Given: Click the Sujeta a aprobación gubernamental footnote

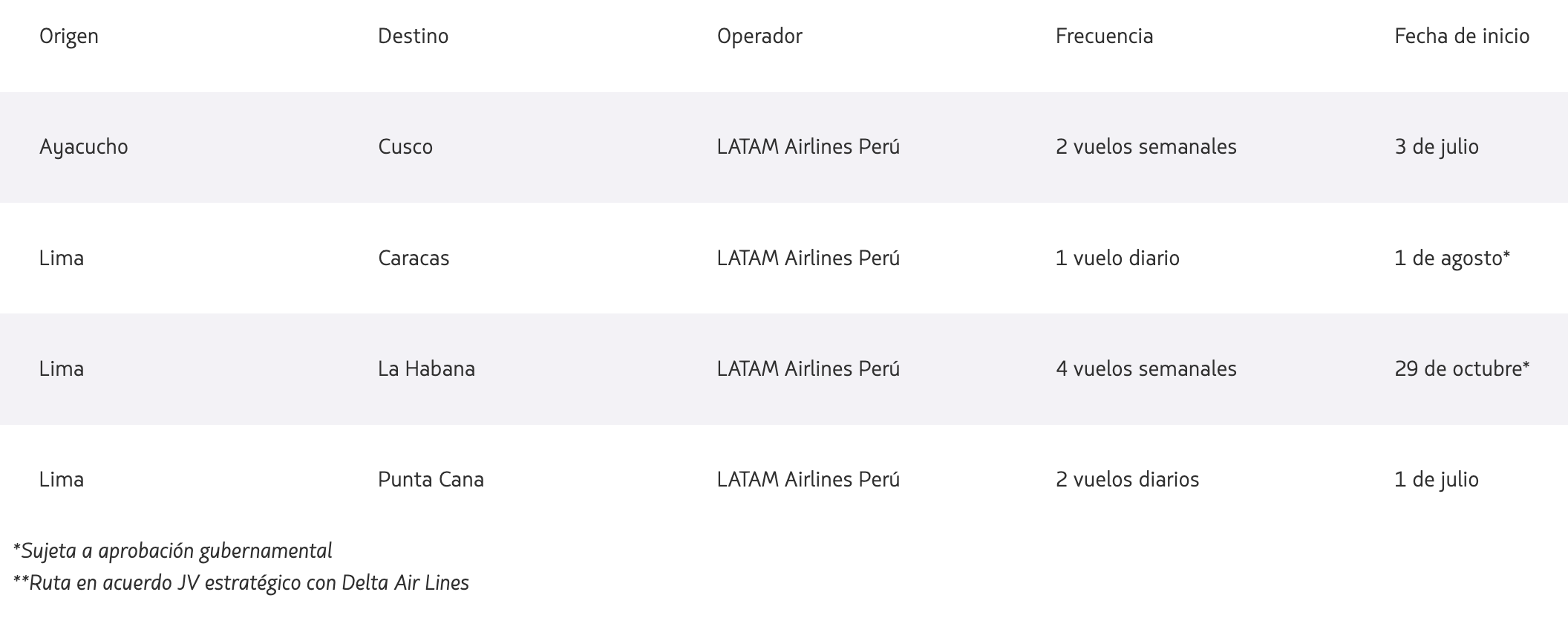Looking at the screenshot, I should tap(173, 551).
